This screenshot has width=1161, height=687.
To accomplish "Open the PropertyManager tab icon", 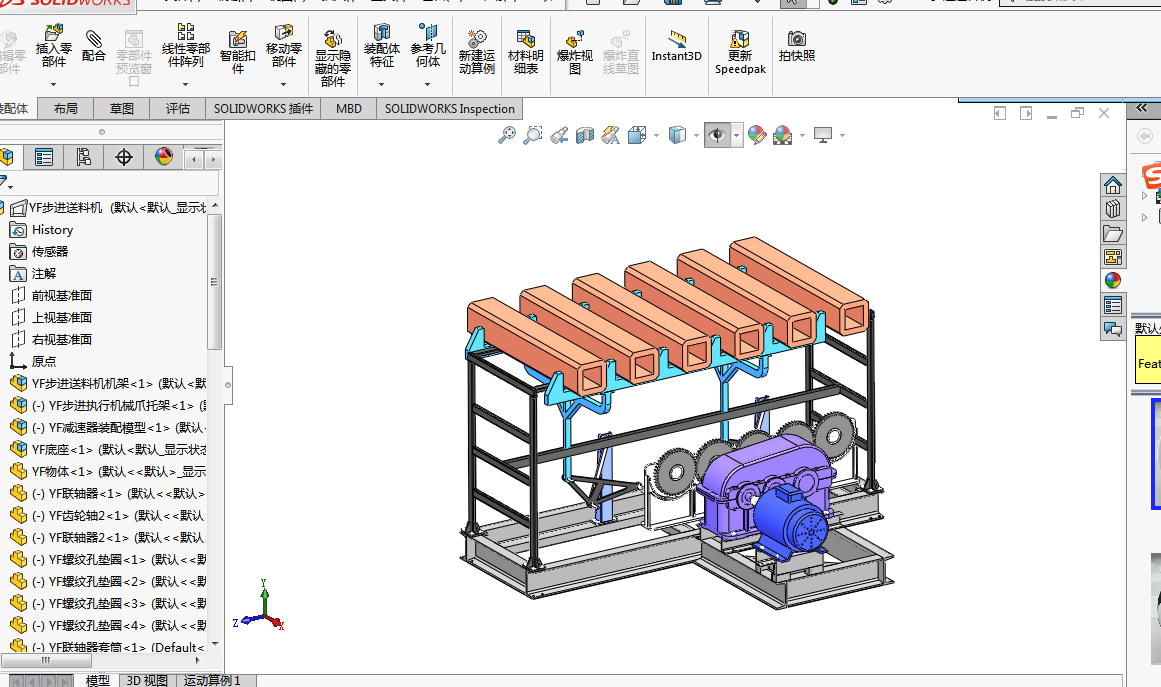I will click(44, 157).
